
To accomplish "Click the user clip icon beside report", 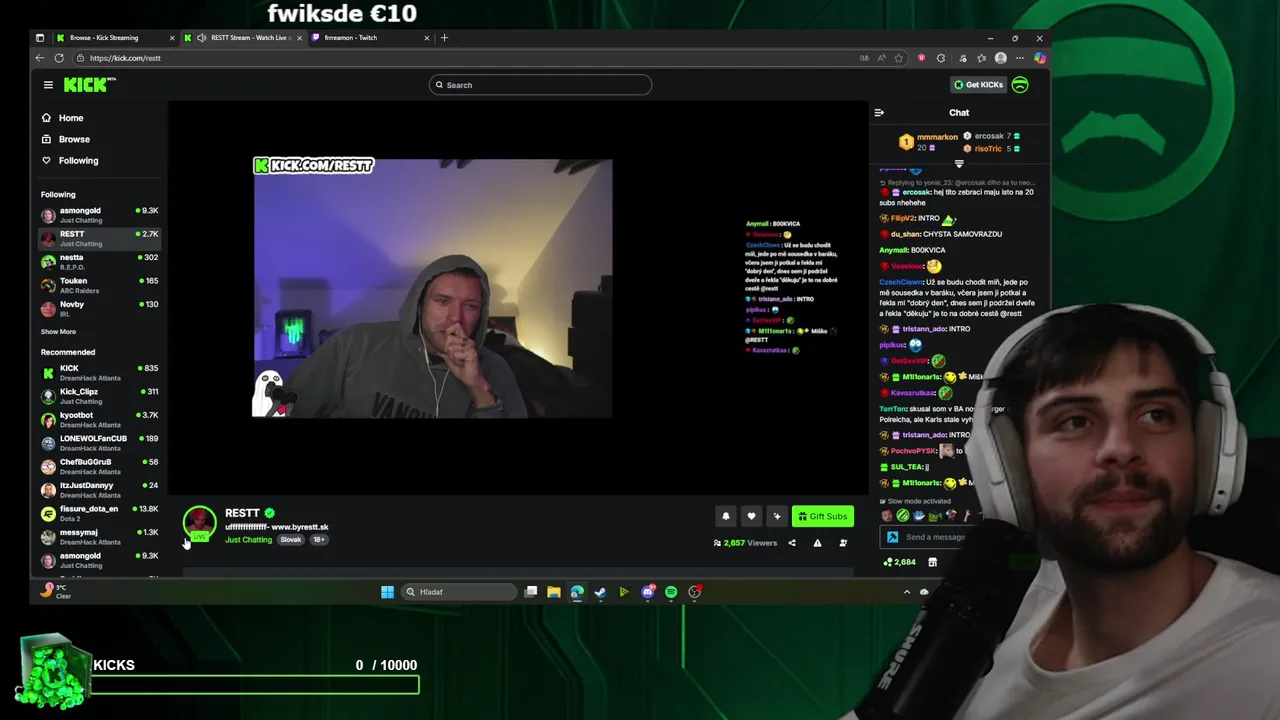I will click(843, 543).
